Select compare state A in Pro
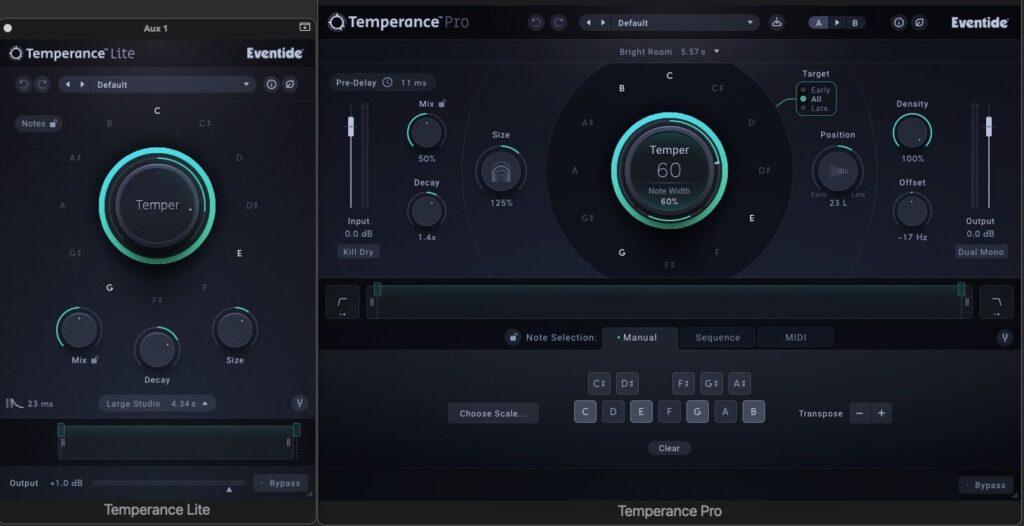The height and width of the screenshot is (526, 1024). (x=818, y=23)
